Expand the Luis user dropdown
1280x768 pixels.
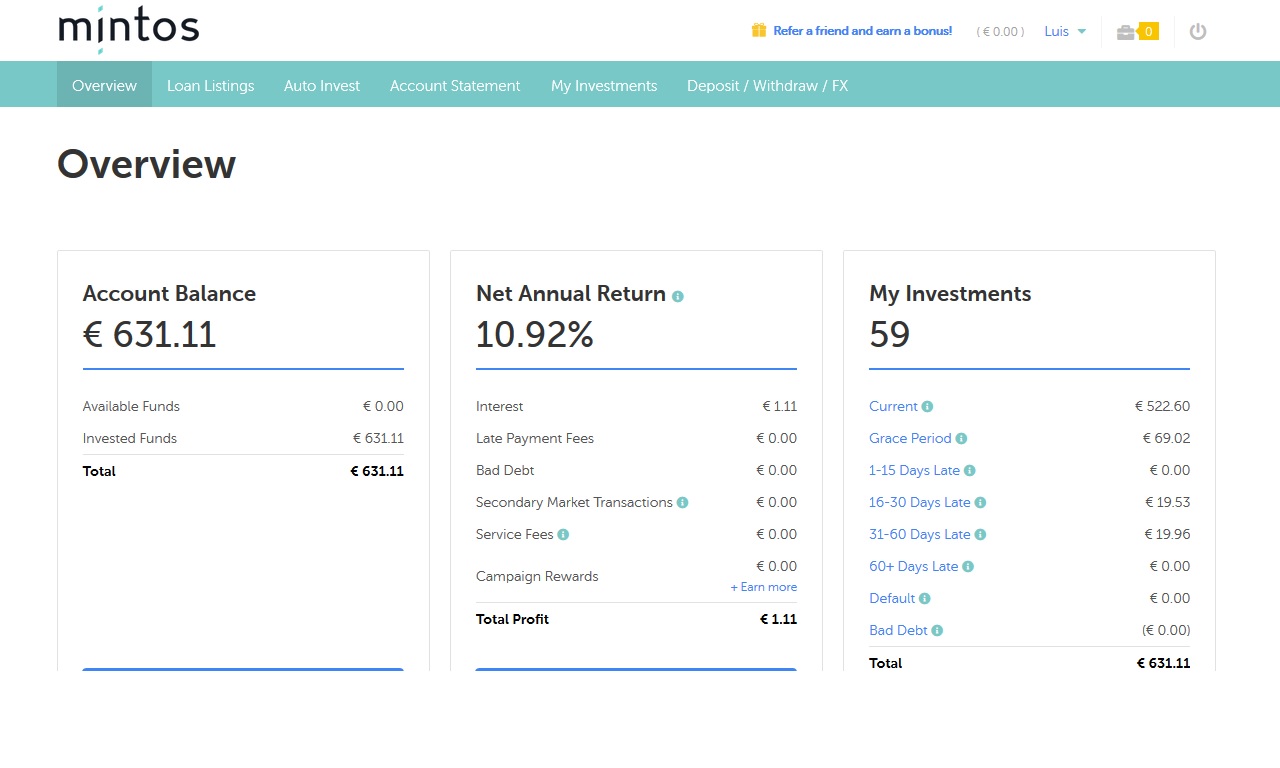(1065, 32)
